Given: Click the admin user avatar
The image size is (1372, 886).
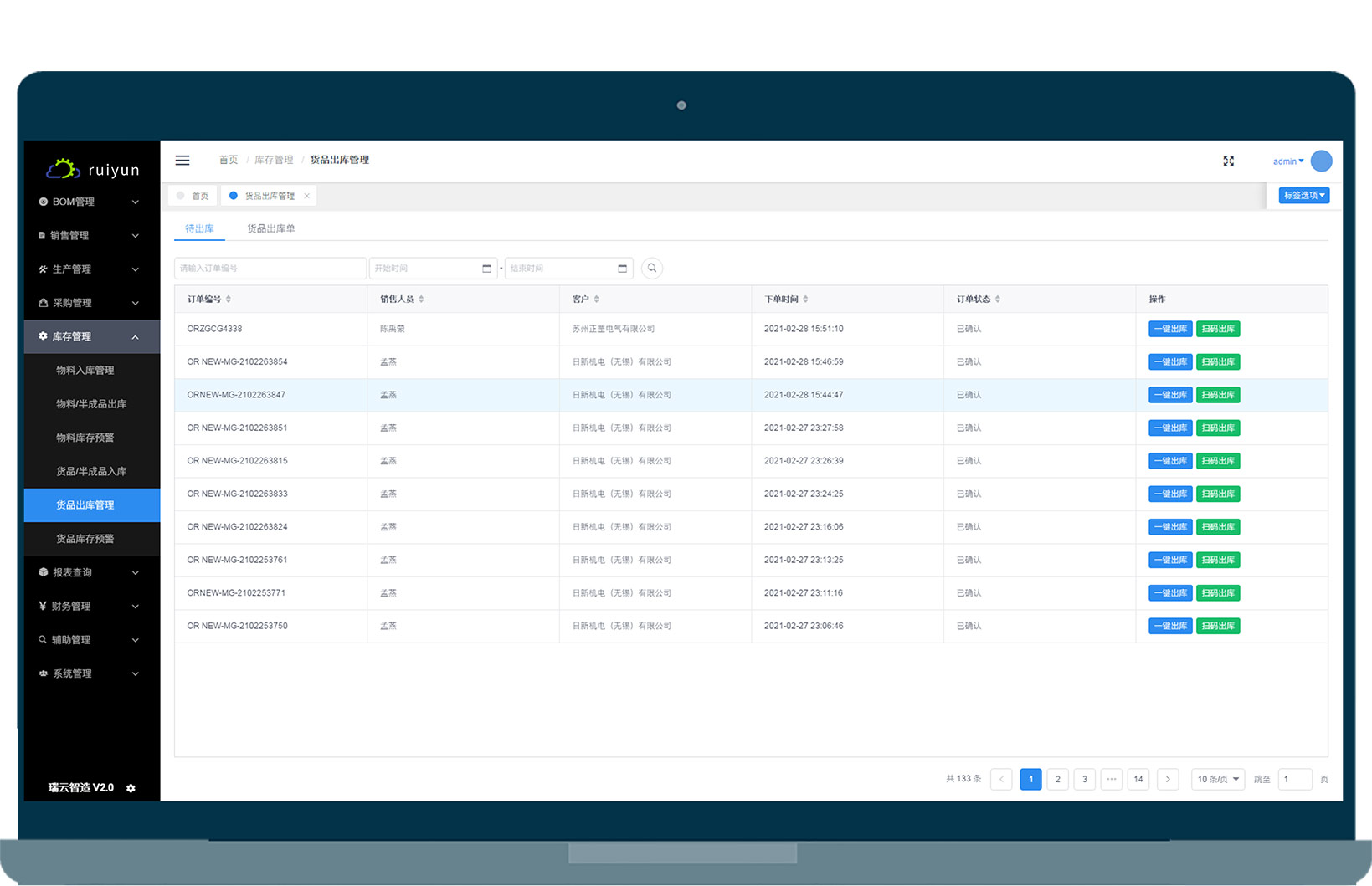Looking at the screenshot, I should [1321, 161].
